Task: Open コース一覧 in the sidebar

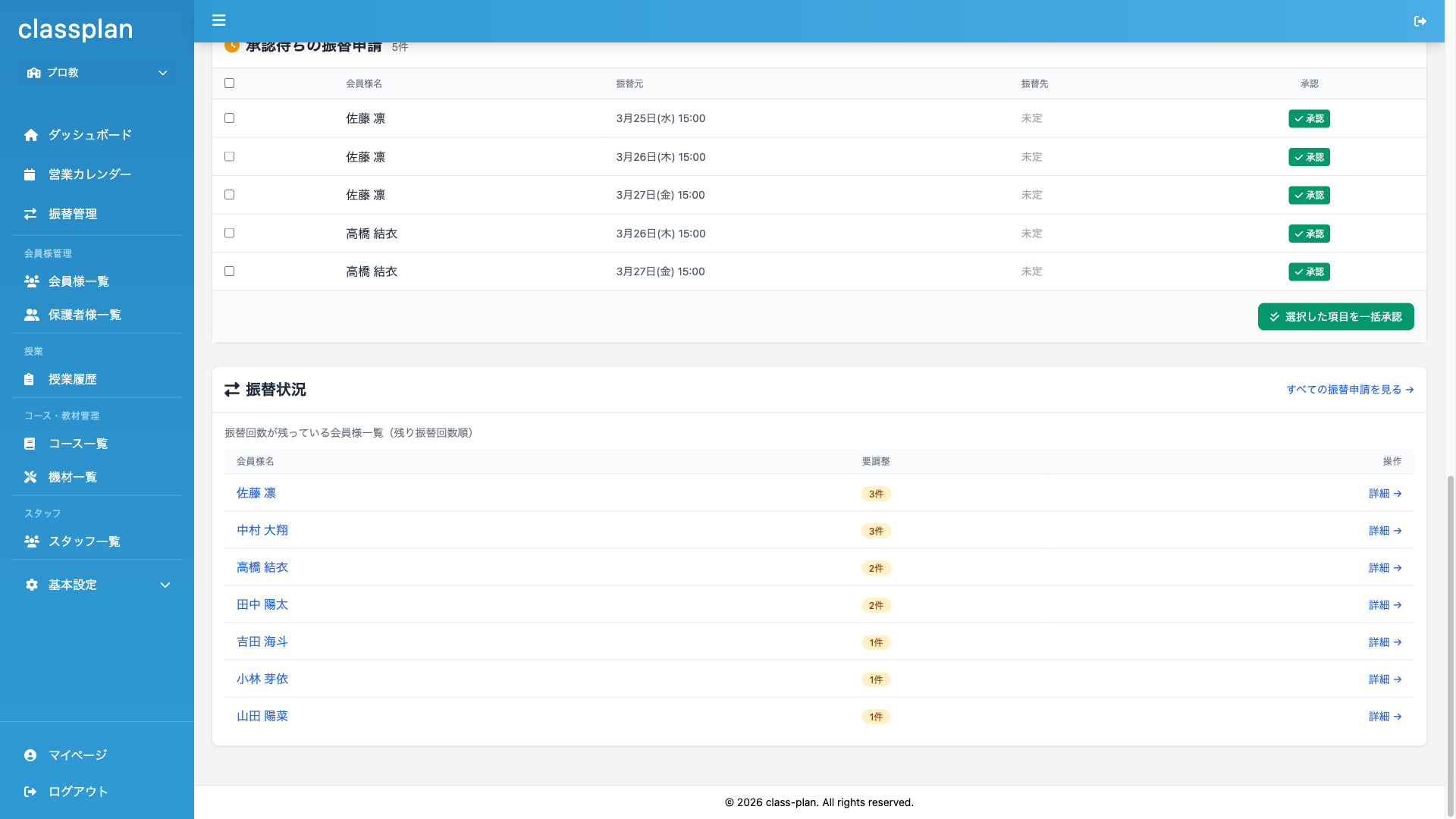Action: pos(78,444)
